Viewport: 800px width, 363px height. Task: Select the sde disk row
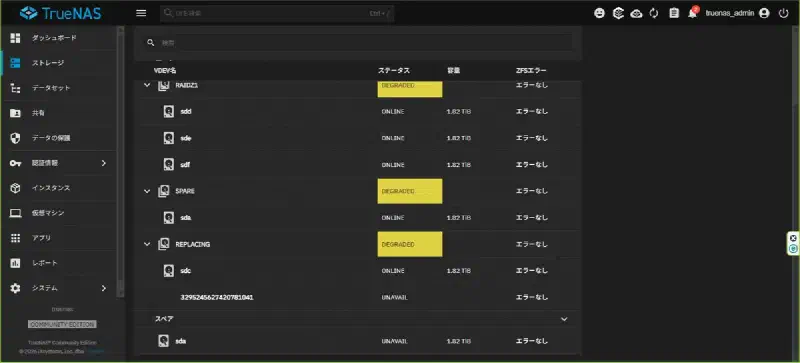point(358,138)
